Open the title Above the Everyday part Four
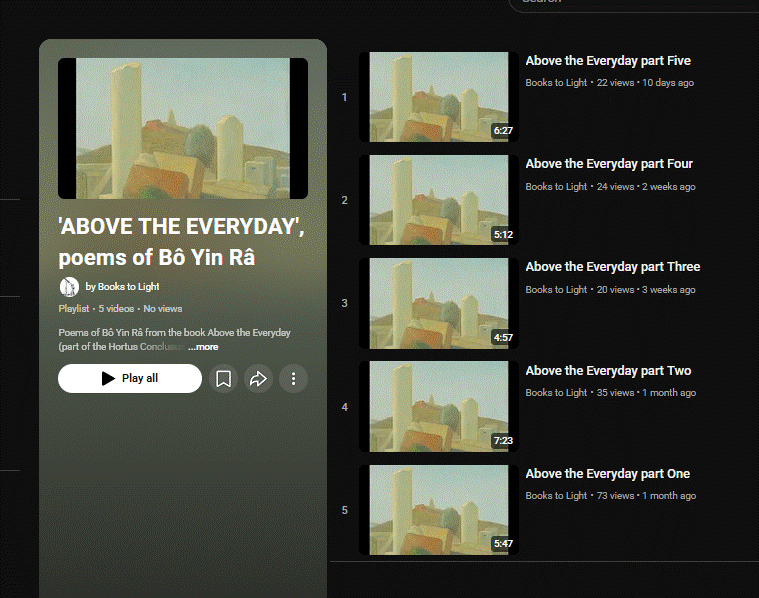The image size is (759, 598). 609,164
